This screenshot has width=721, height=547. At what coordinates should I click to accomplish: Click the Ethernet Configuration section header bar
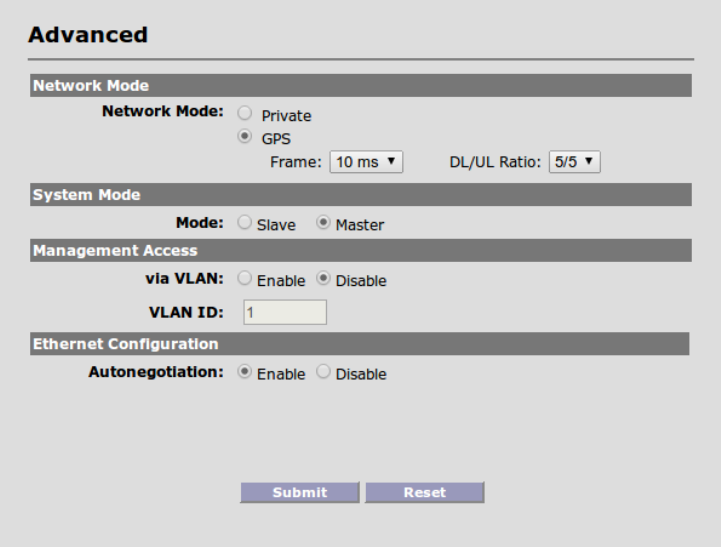(x=360, y=344)
